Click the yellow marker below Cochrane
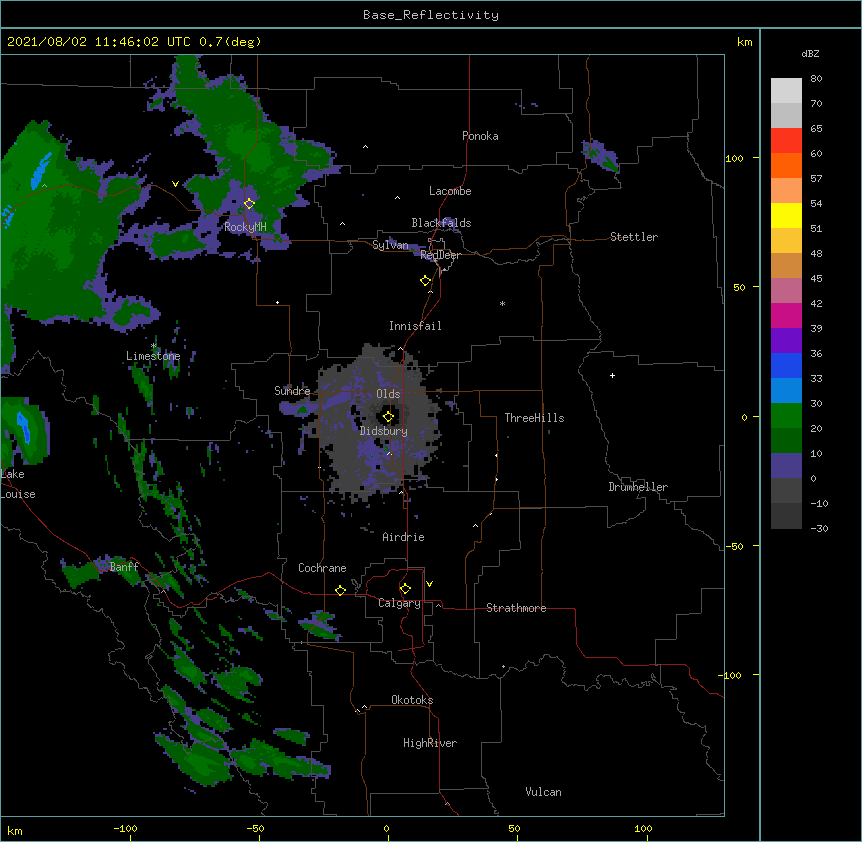 [340, 590]
